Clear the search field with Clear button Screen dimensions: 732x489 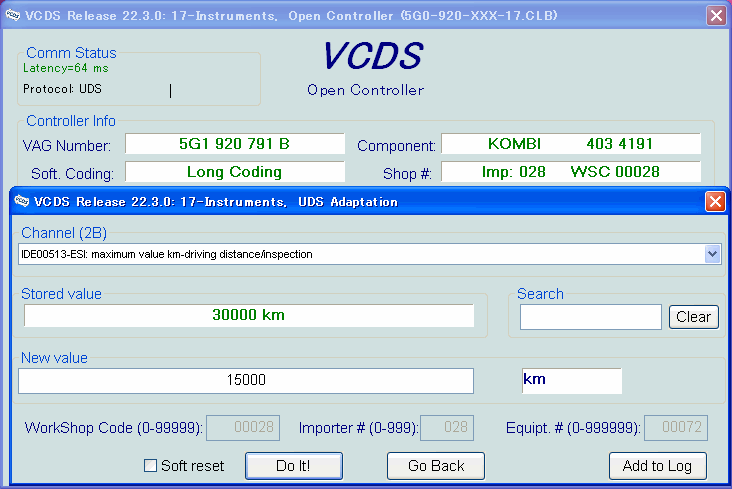click(x=693, y=317)
